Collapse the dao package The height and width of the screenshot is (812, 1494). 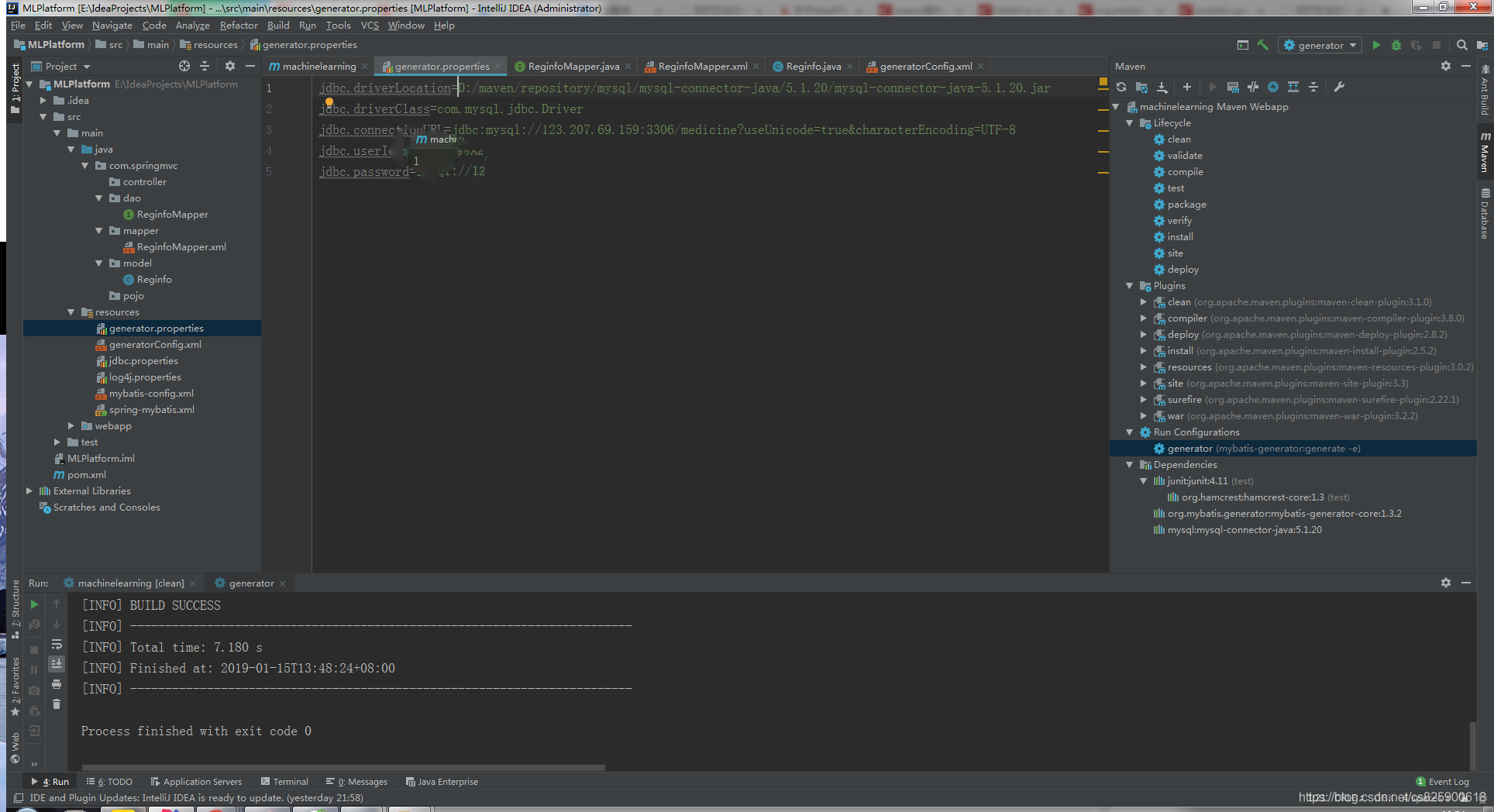(x=99, y=198)
